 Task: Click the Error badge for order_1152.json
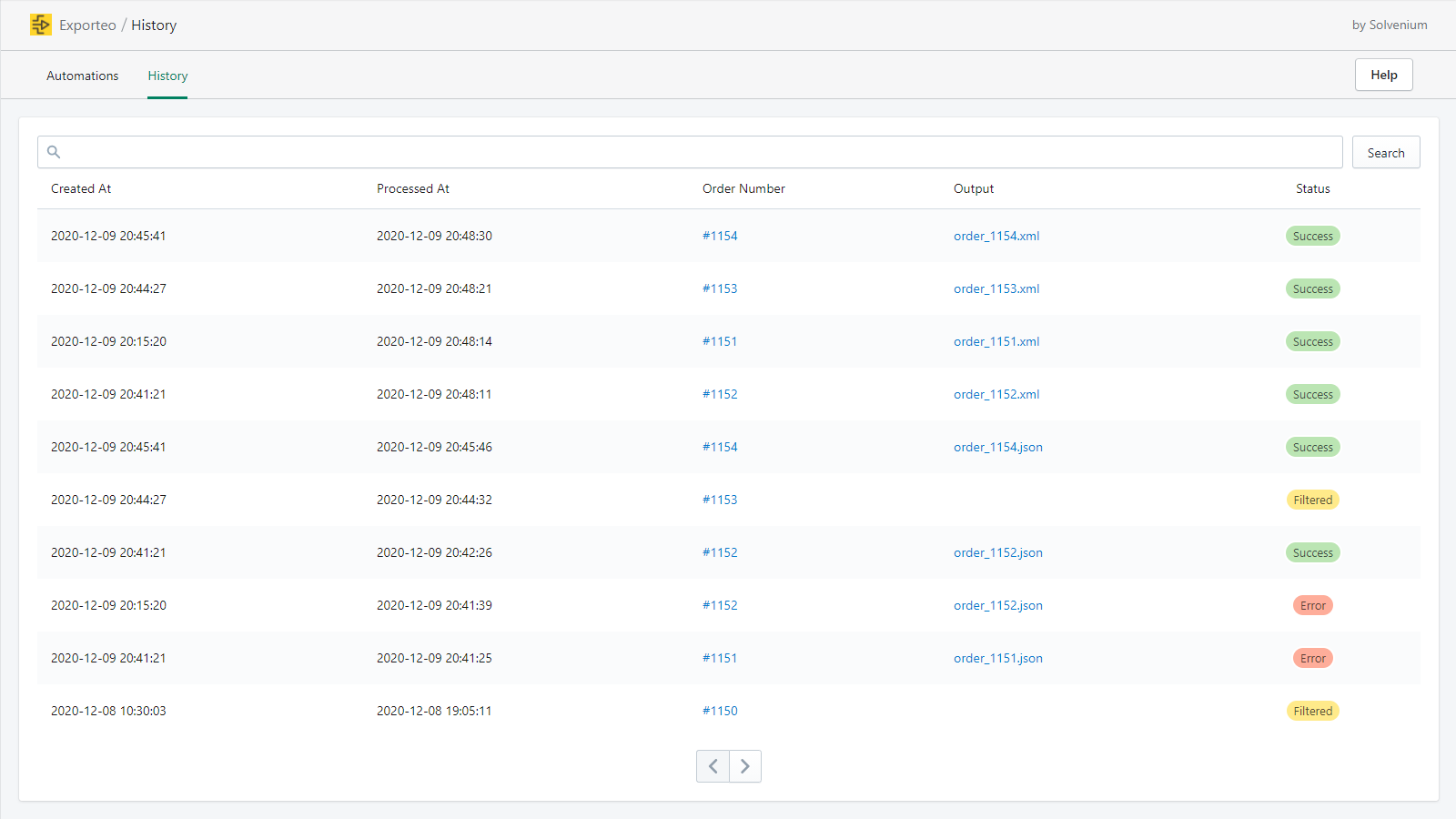click(x=1312, y=605)
